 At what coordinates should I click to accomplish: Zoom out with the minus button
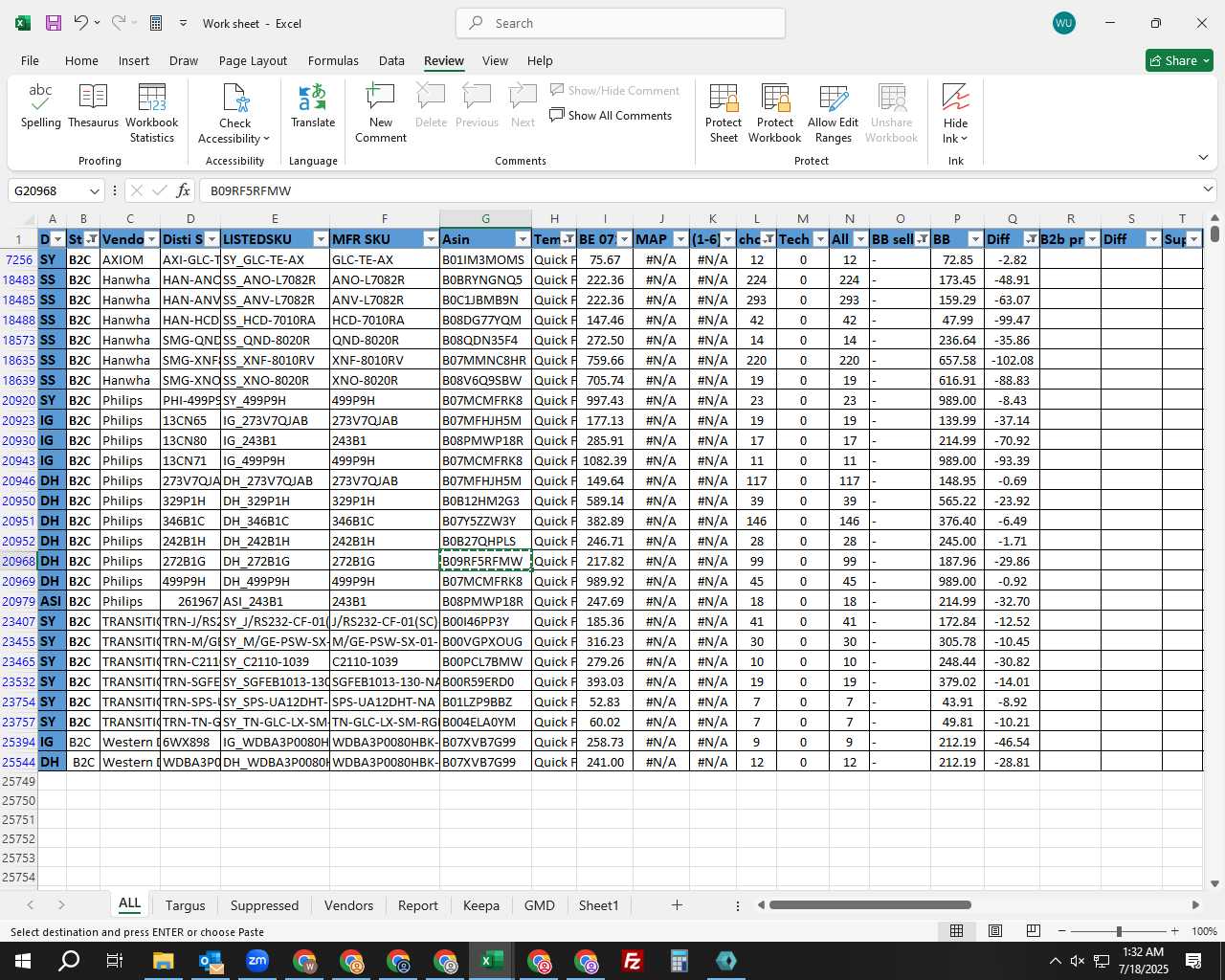(1062, 931)
